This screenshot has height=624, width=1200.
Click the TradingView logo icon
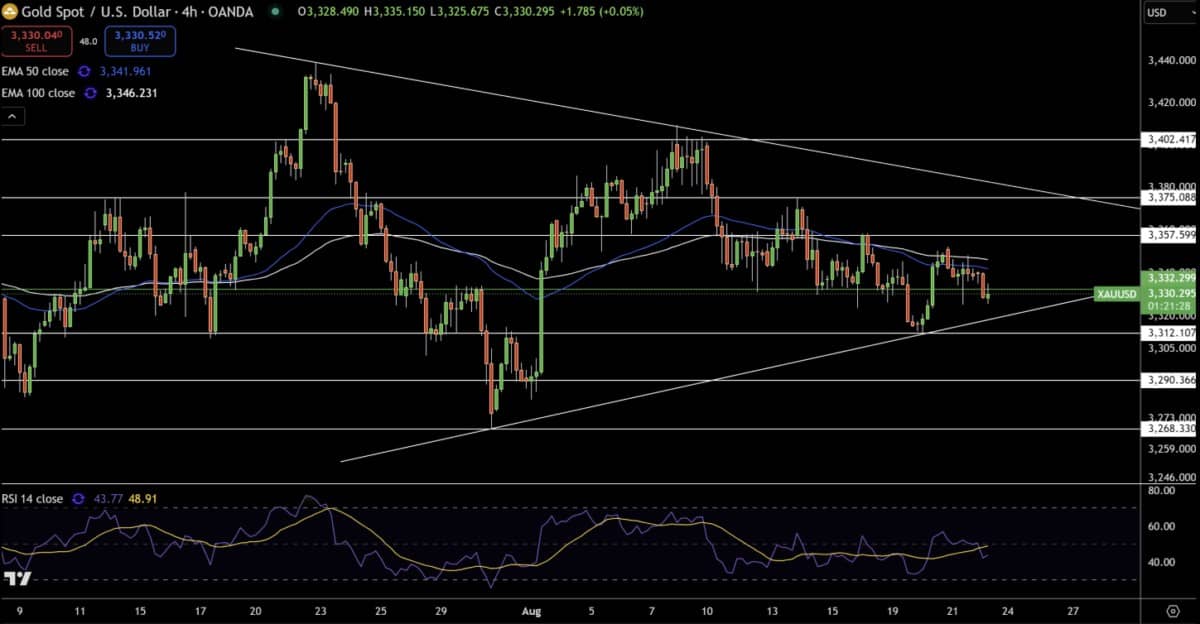point(17,579)
